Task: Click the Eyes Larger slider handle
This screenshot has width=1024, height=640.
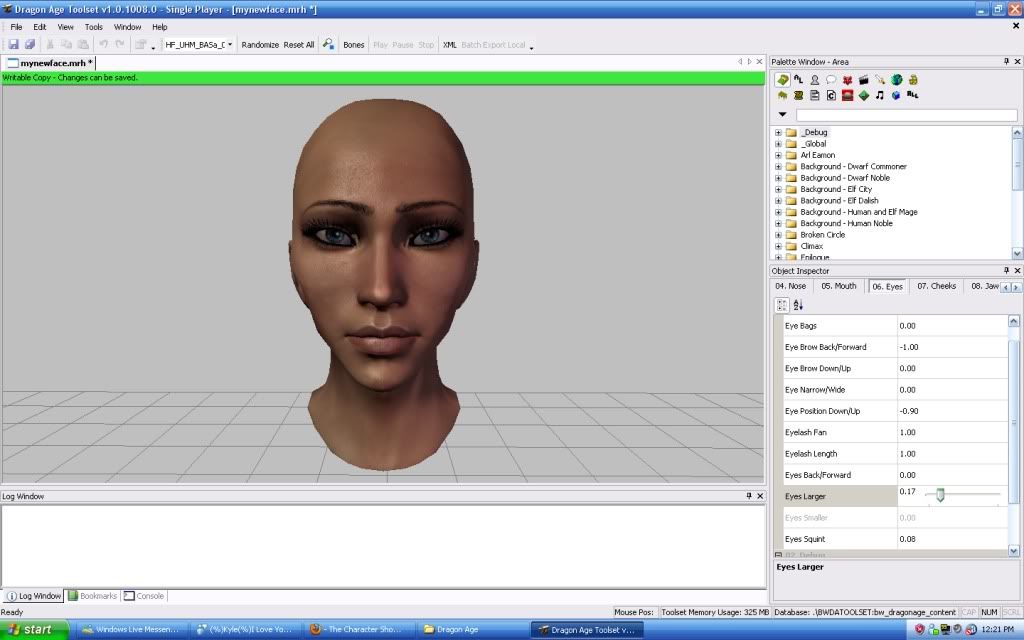Action: 940,495
